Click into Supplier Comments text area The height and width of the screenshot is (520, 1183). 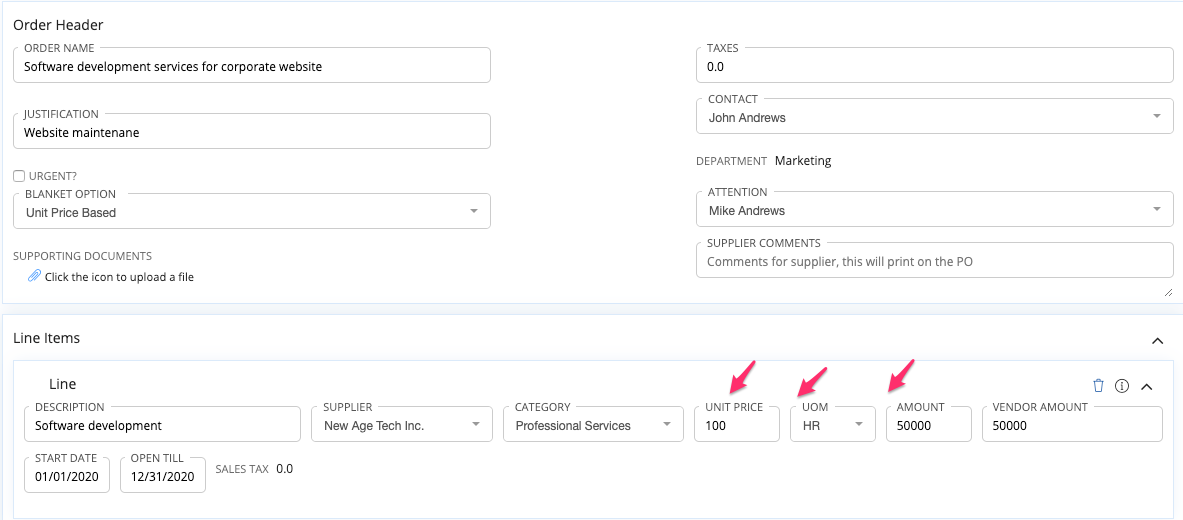pos(935,260)
